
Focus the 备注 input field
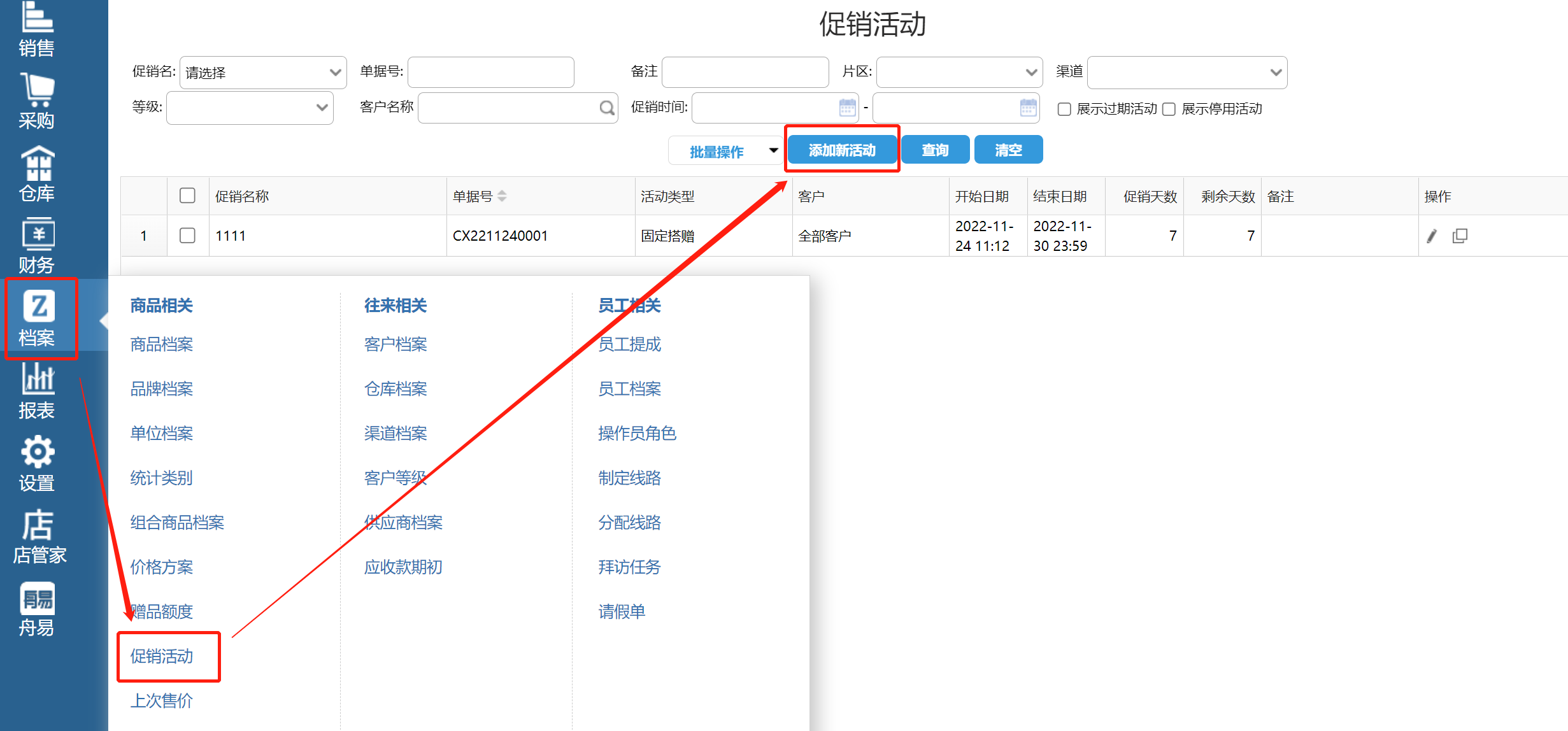(745, 72)
